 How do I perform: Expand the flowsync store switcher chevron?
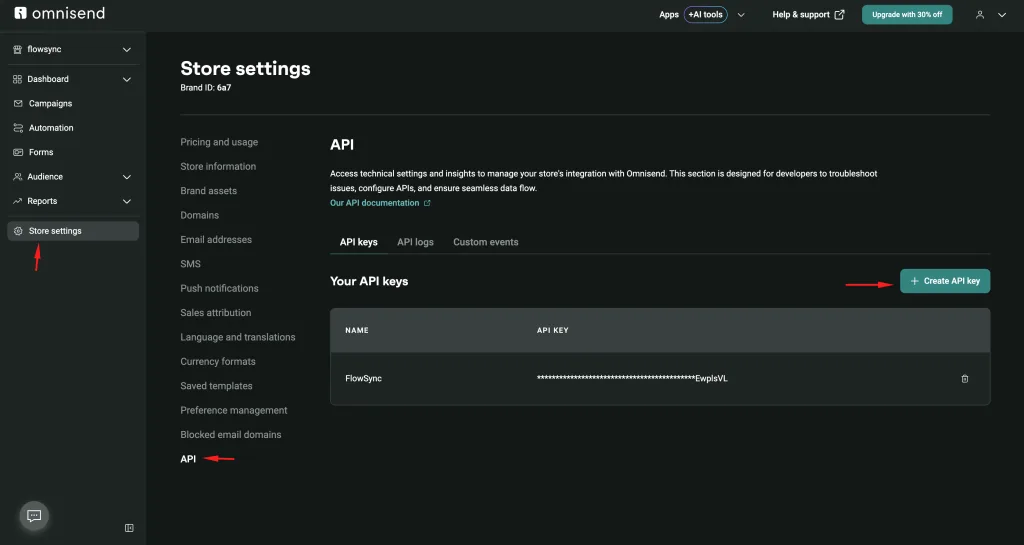127,50
